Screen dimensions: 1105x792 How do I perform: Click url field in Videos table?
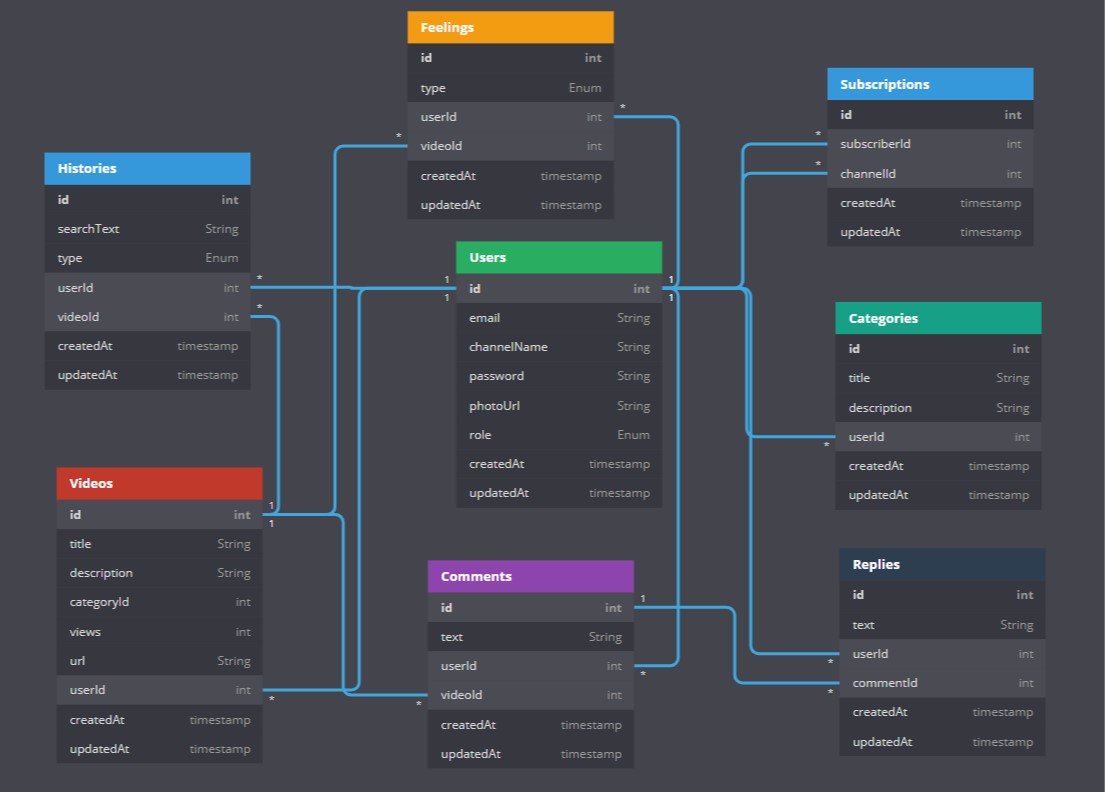pos(159,661)
